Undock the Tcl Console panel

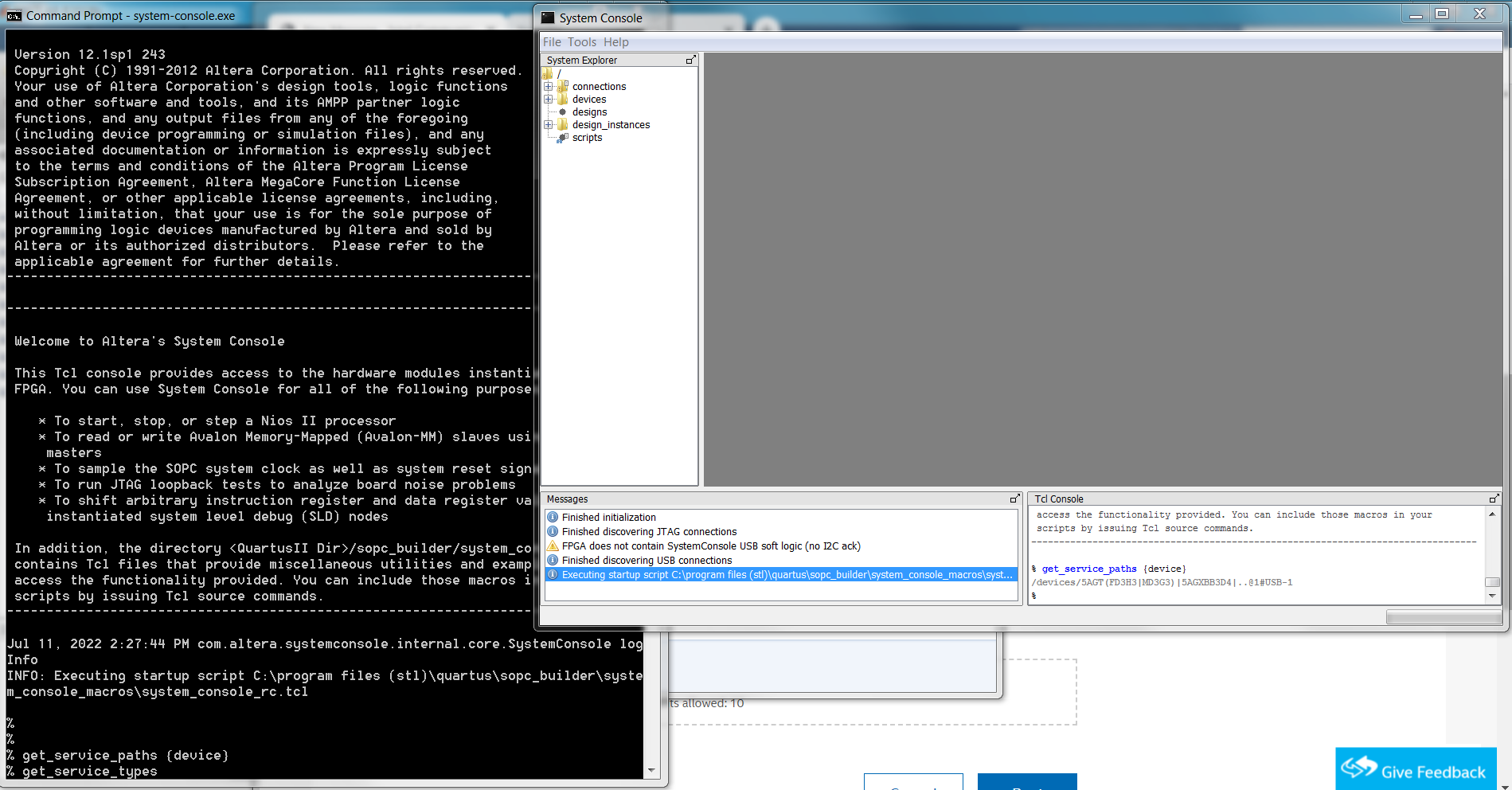1494,499
